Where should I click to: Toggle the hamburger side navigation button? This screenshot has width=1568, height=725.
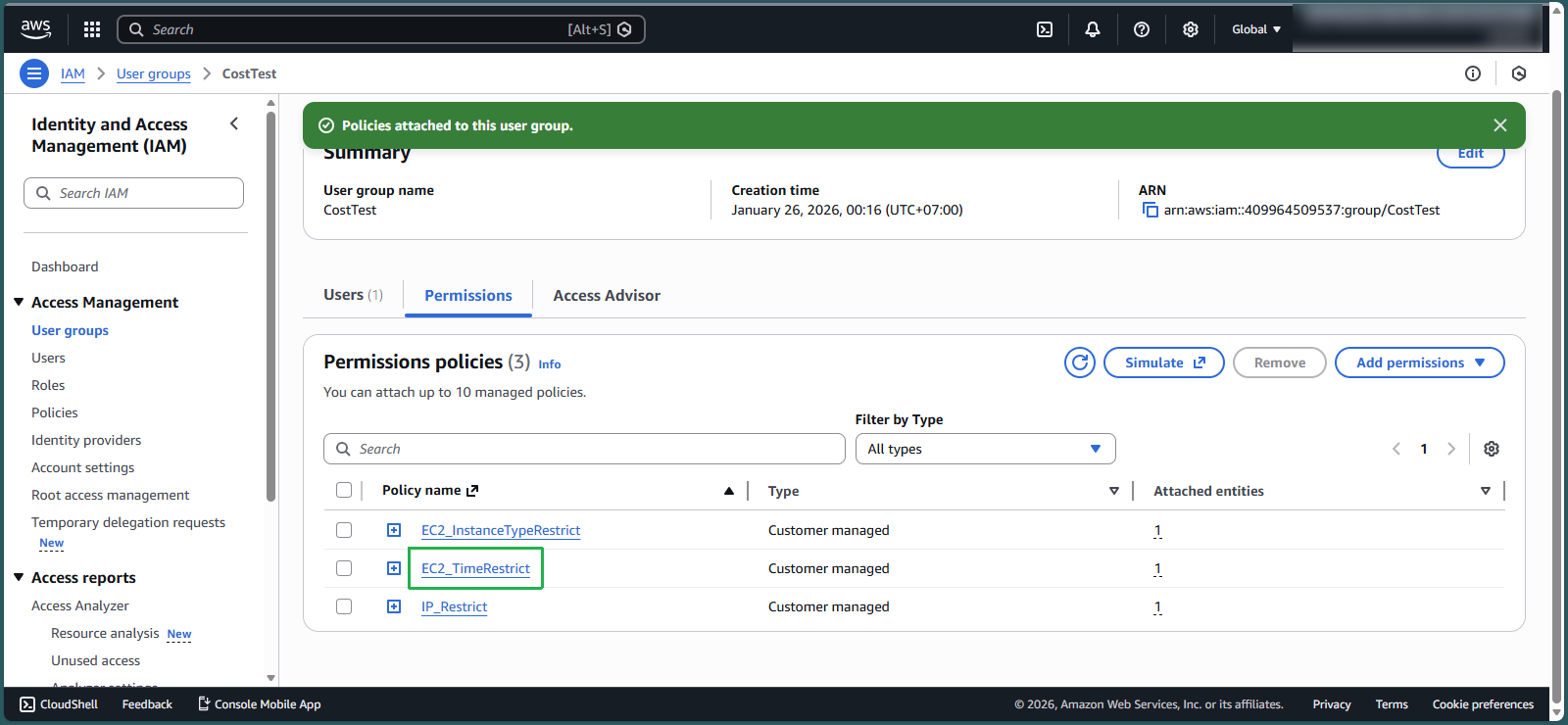point(34,73)
